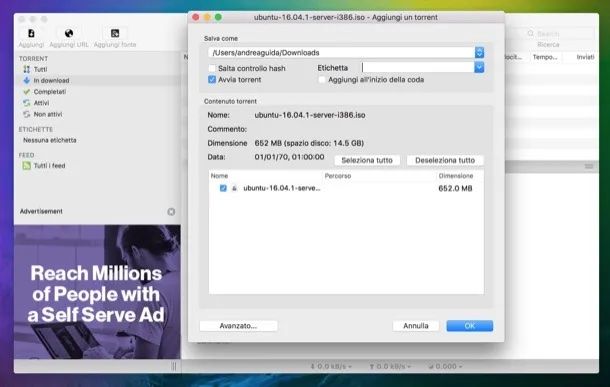The width and height of the screenshot is (610, 387).
Task: Sort files by Nome column header
Action: 219,176
